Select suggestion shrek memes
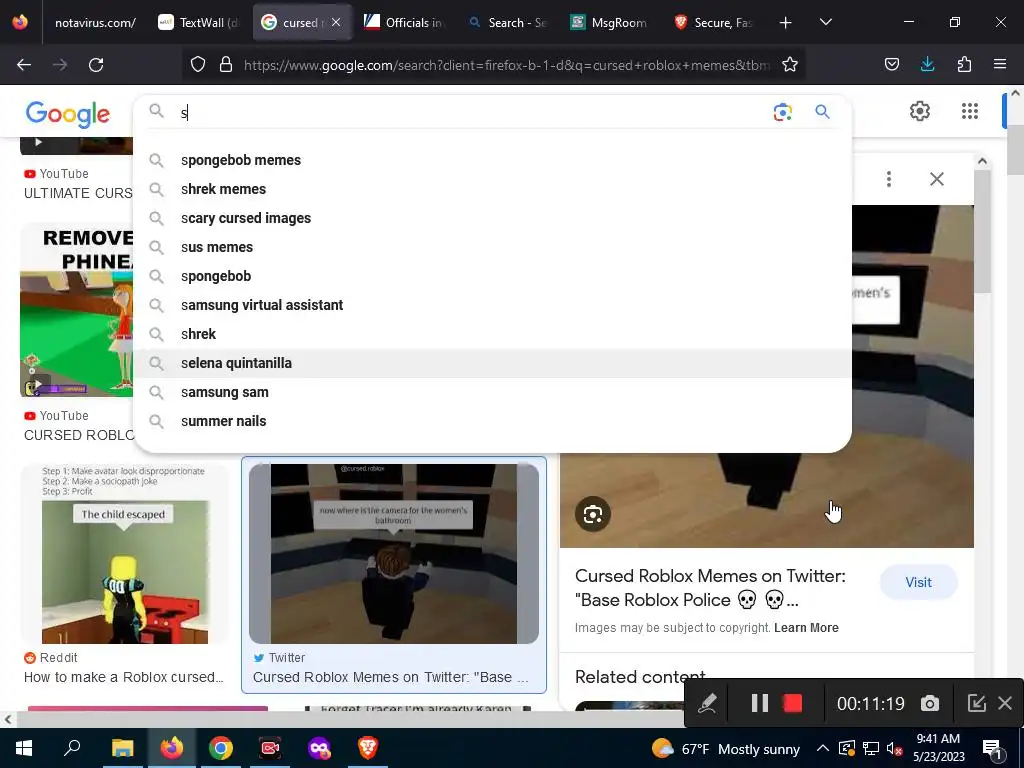1024x768 pixels. click(492, 189)
